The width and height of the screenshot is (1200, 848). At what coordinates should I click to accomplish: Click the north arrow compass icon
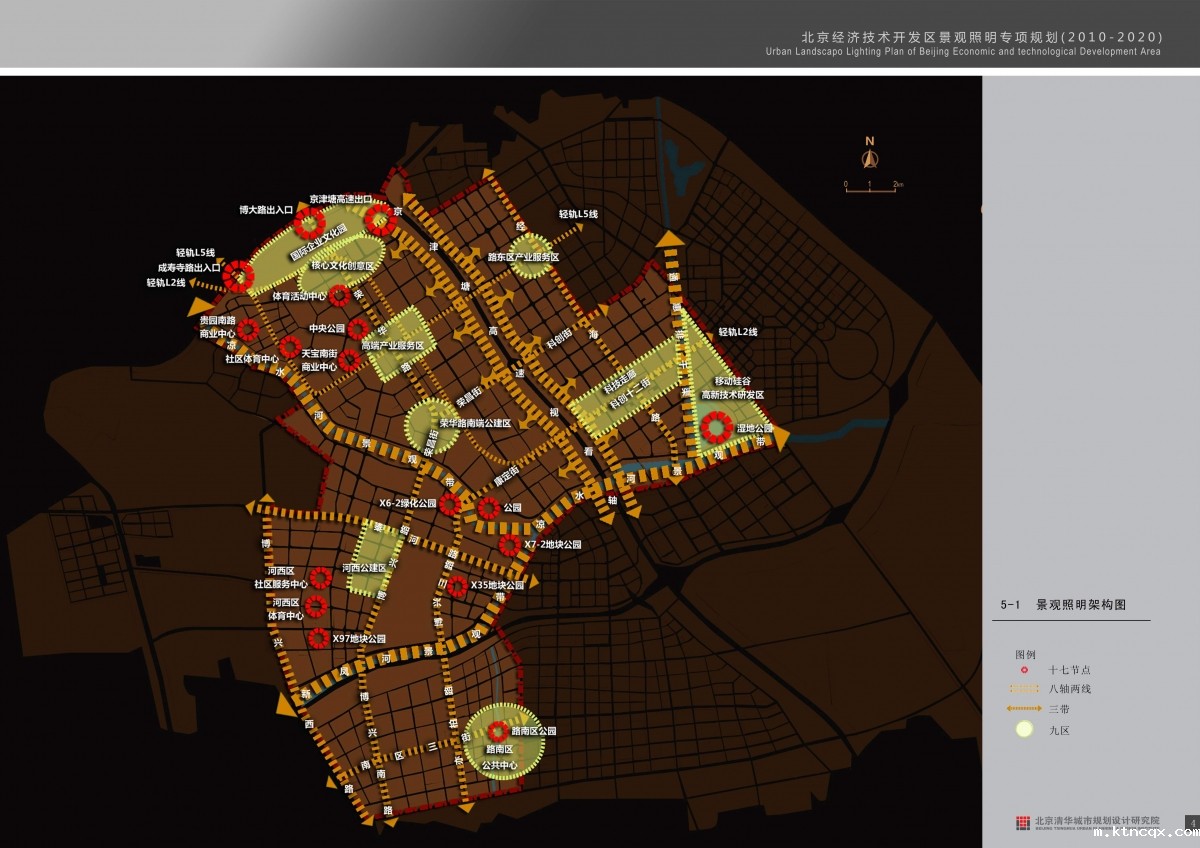(x=870, y=155)
